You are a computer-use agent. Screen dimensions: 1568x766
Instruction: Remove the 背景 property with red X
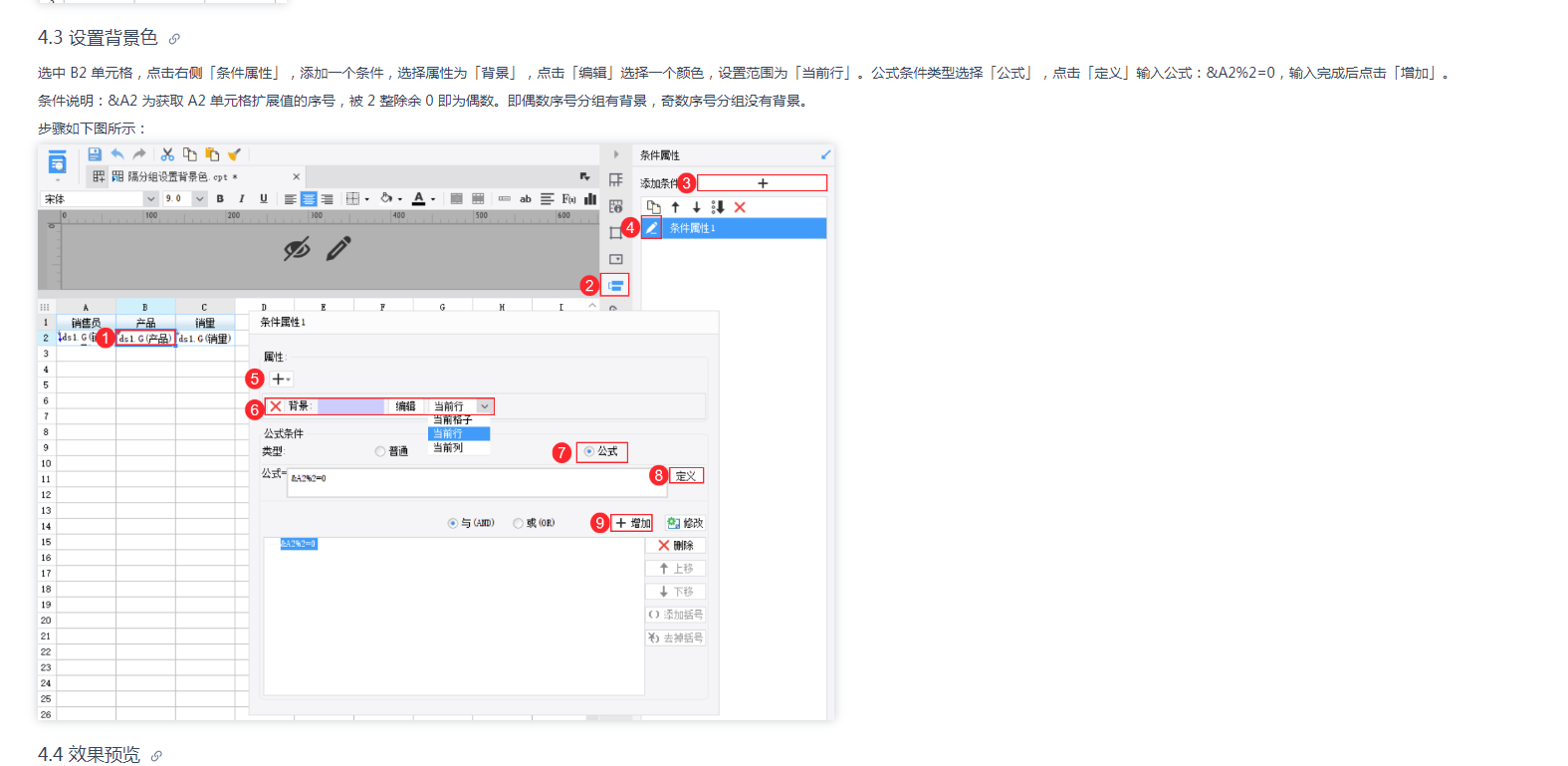pos(276,406)
